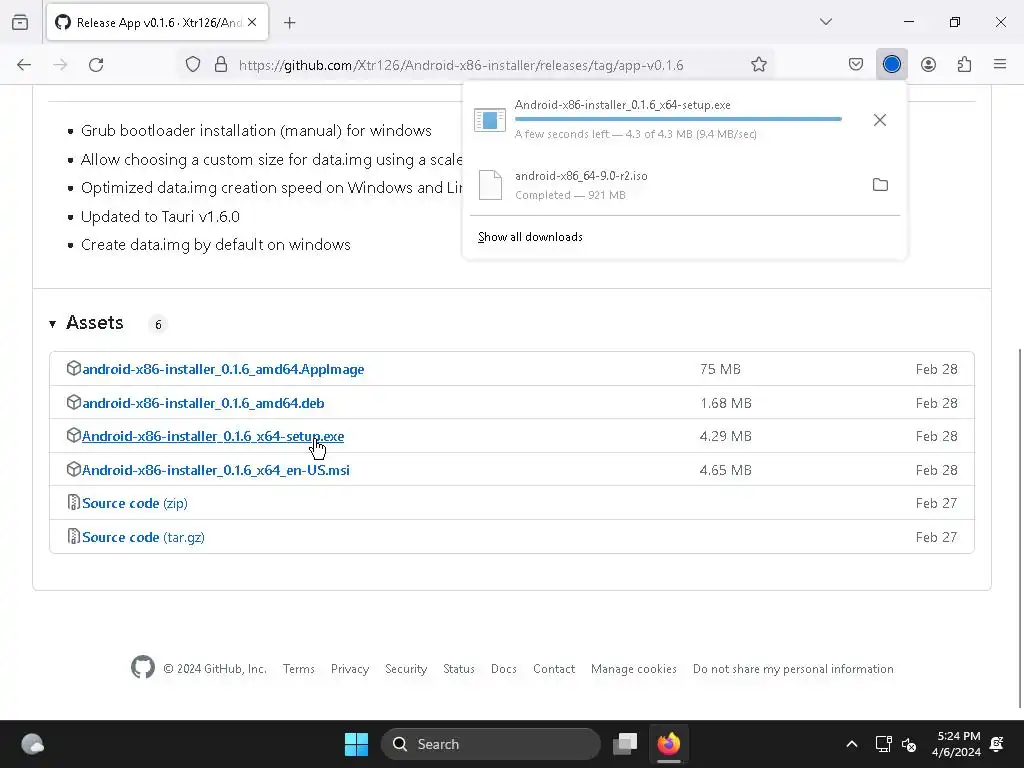
Task: Select the Release App v0.1.6 tab
Action: (x=157, y=22)
